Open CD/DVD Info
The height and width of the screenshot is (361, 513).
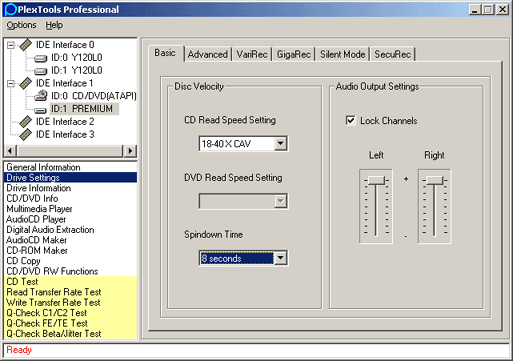pos(70,198)
